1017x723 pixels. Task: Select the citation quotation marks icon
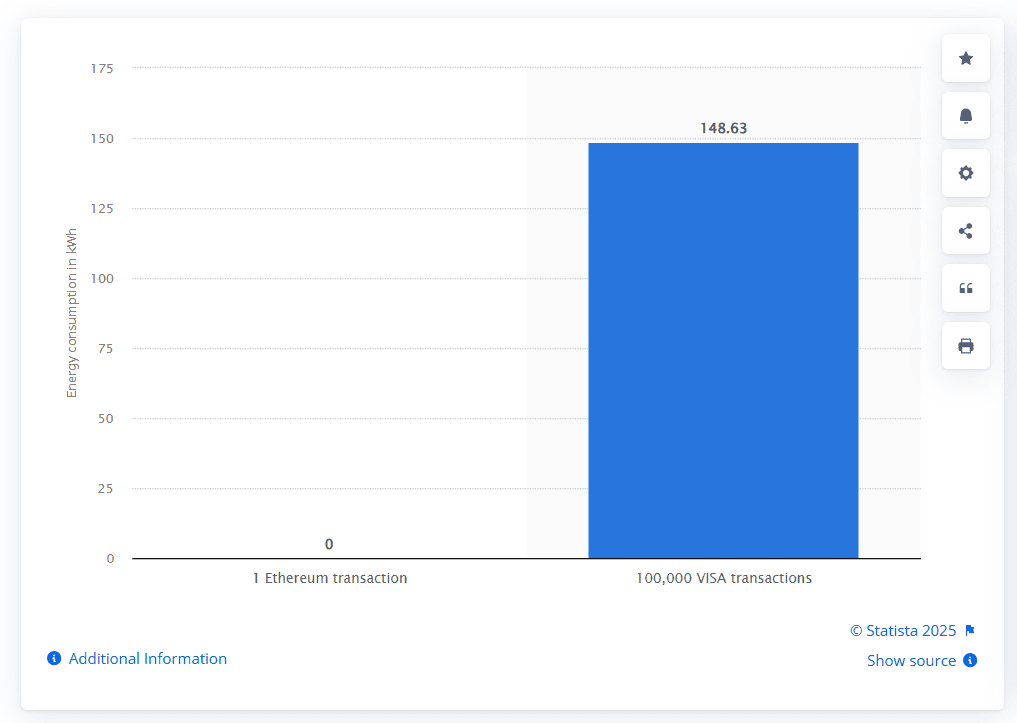tap(964, 288)
